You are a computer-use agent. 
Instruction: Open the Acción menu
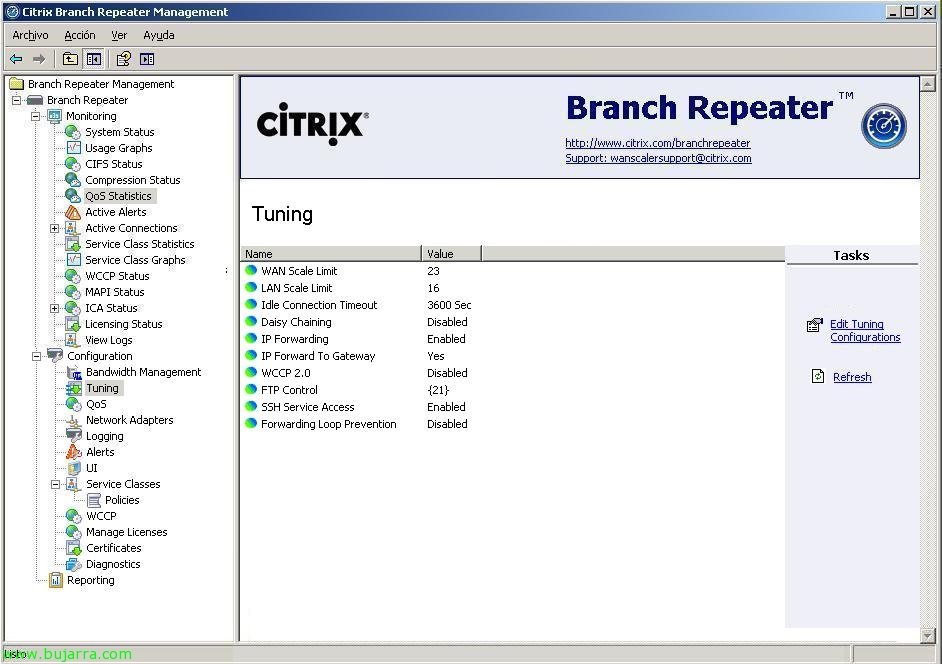80,35
